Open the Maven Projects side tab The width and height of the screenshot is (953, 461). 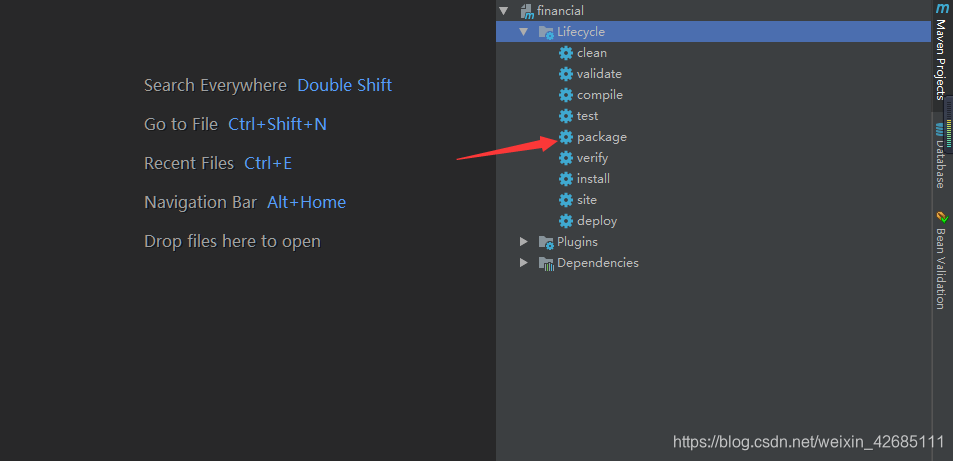941,59
